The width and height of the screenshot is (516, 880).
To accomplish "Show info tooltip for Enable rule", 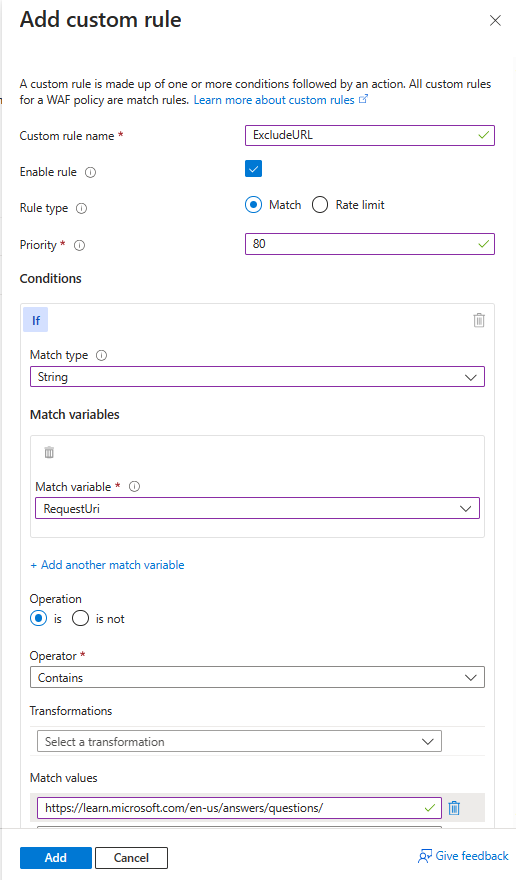I will click(90, 172).
